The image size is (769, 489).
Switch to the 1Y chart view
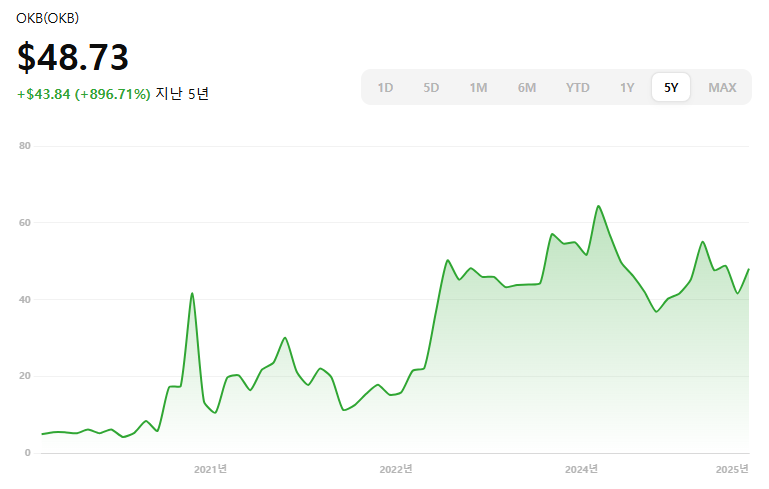(x=627, y=87)
